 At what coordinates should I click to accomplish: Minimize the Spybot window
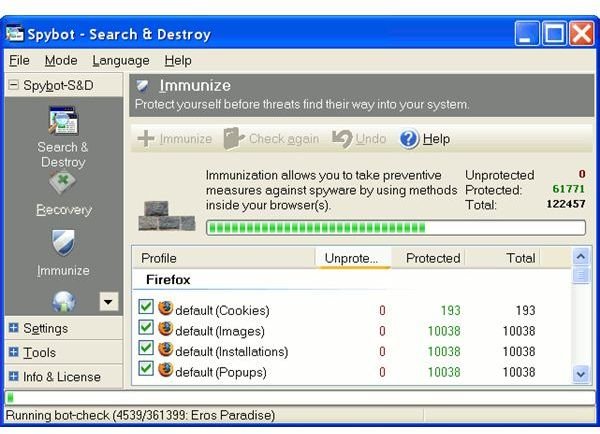(527, 34)
